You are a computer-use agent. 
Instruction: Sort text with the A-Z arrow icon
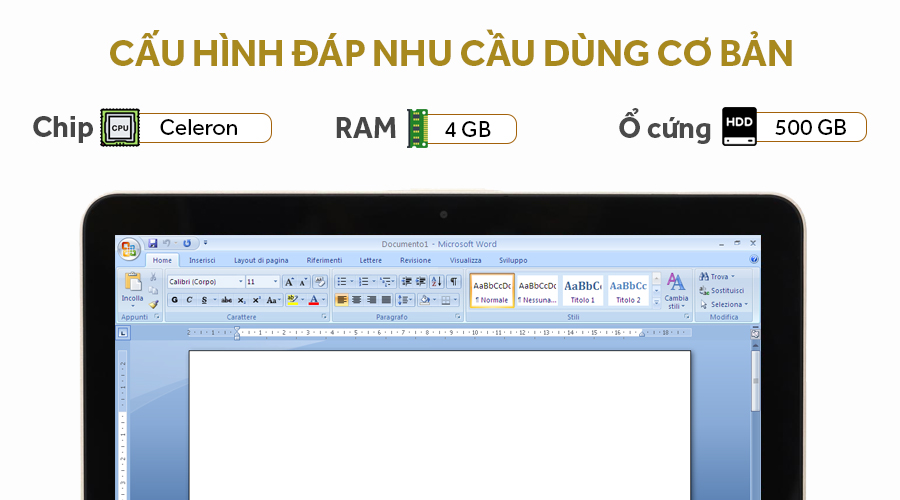[x=437, y=281]
